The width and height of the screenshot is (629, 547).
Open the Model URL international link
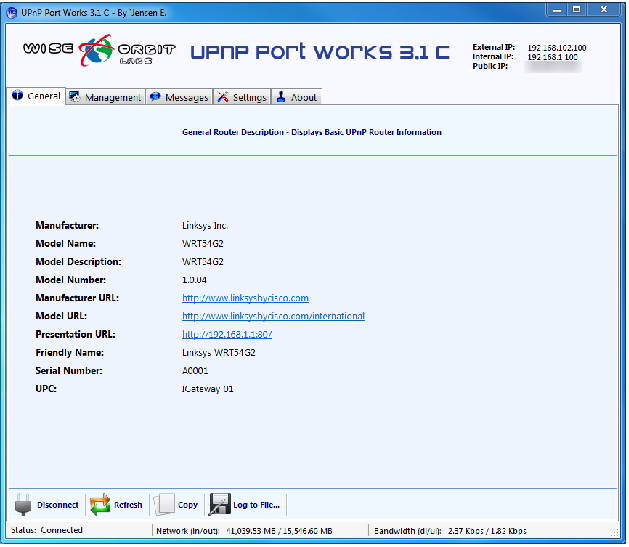273,316
